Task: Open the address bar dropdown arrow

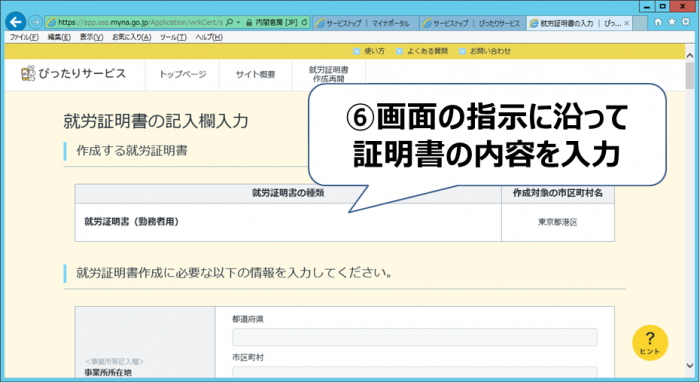Action: pyautogui.click(x=238, y=22)
